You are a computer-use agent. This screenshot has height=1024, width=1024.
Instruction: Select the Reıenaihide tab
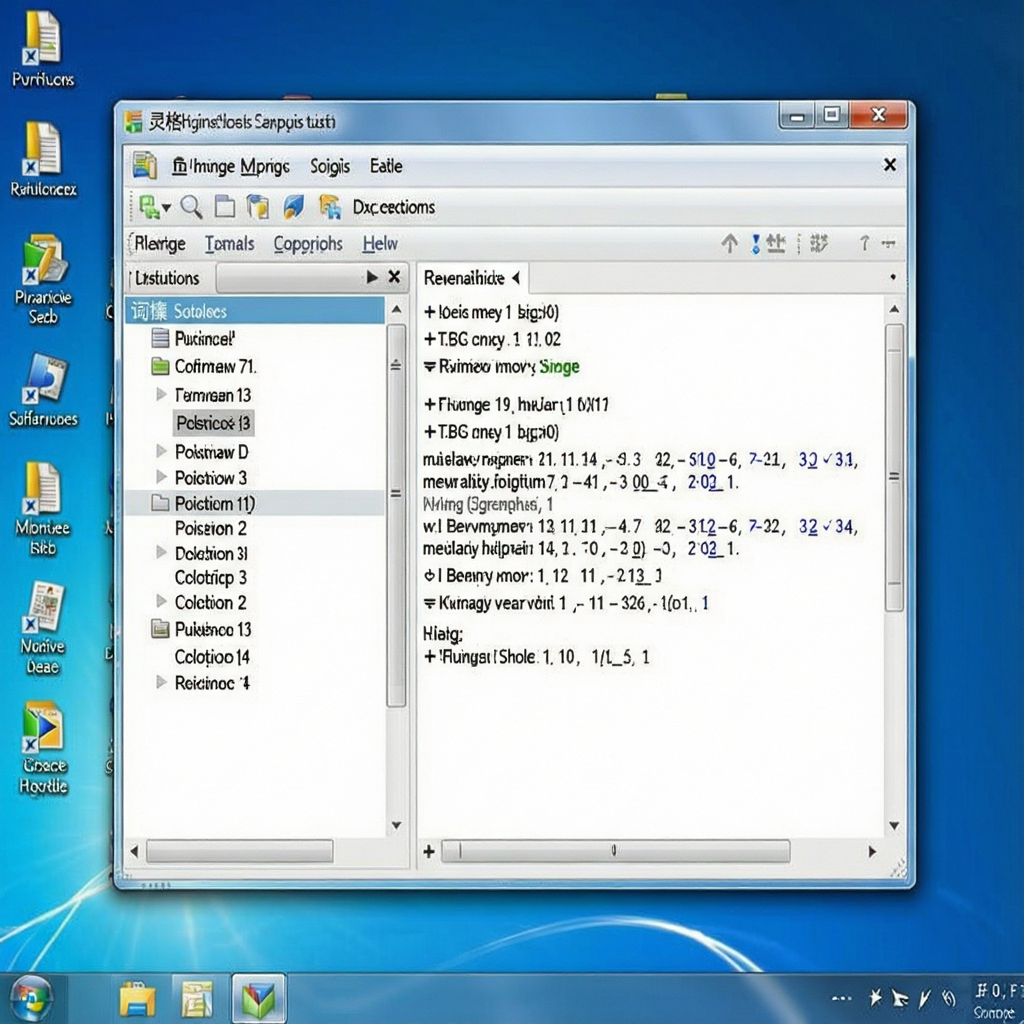[x=464, y=278]
